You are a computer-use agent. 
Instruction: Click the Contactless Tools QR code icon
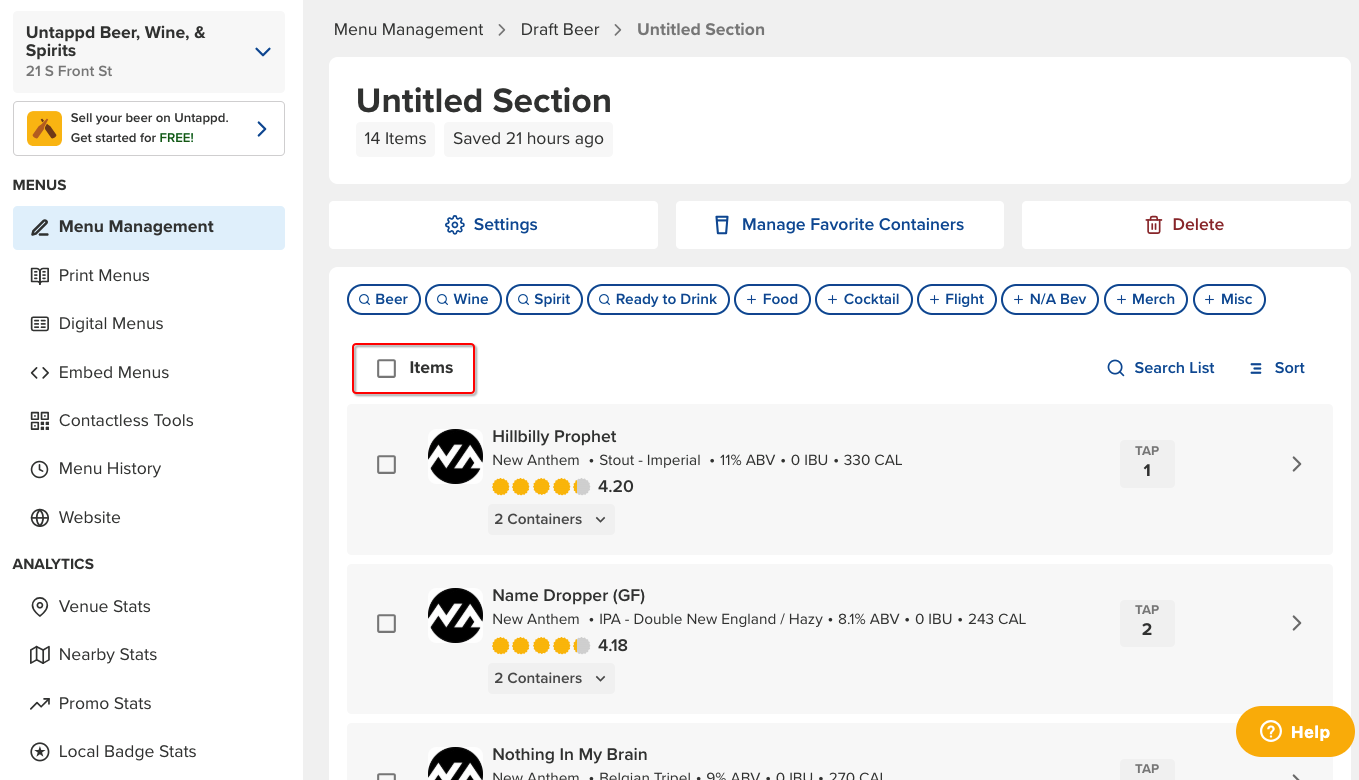[x=40, y=421]
